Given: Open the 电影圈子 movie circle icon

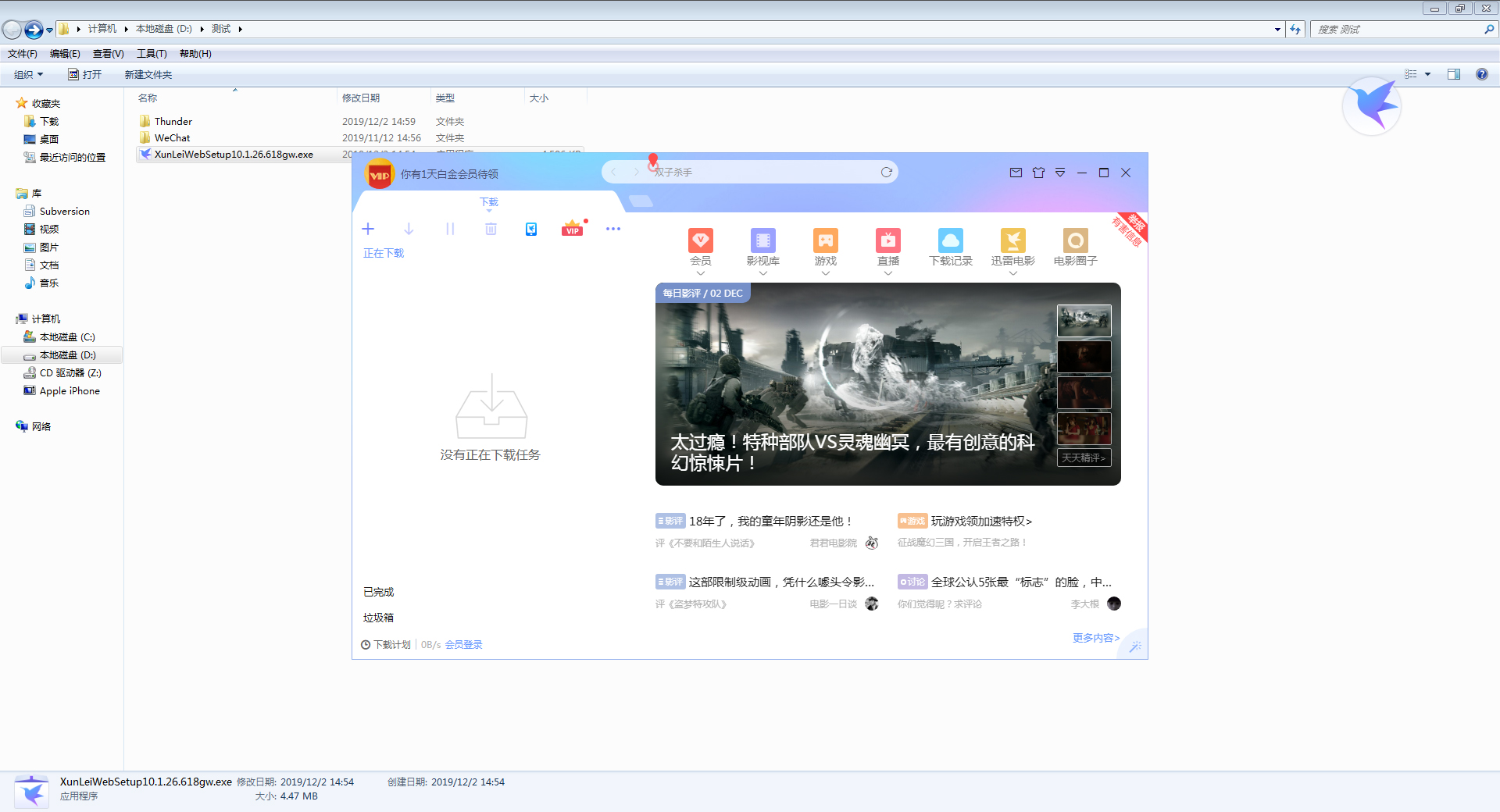Looking at the screenshot, I should click(1075, 240).
